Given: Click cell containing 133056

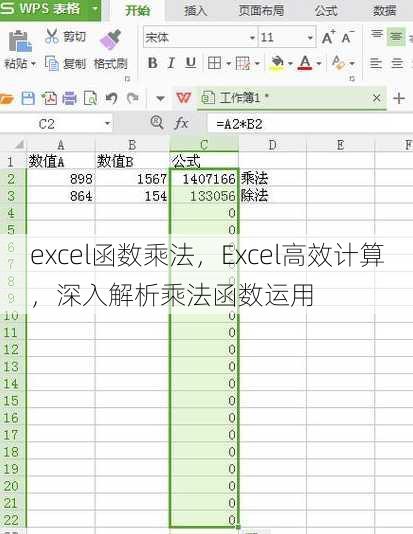Looking at the screenshot, I should [x=204, y=195].
